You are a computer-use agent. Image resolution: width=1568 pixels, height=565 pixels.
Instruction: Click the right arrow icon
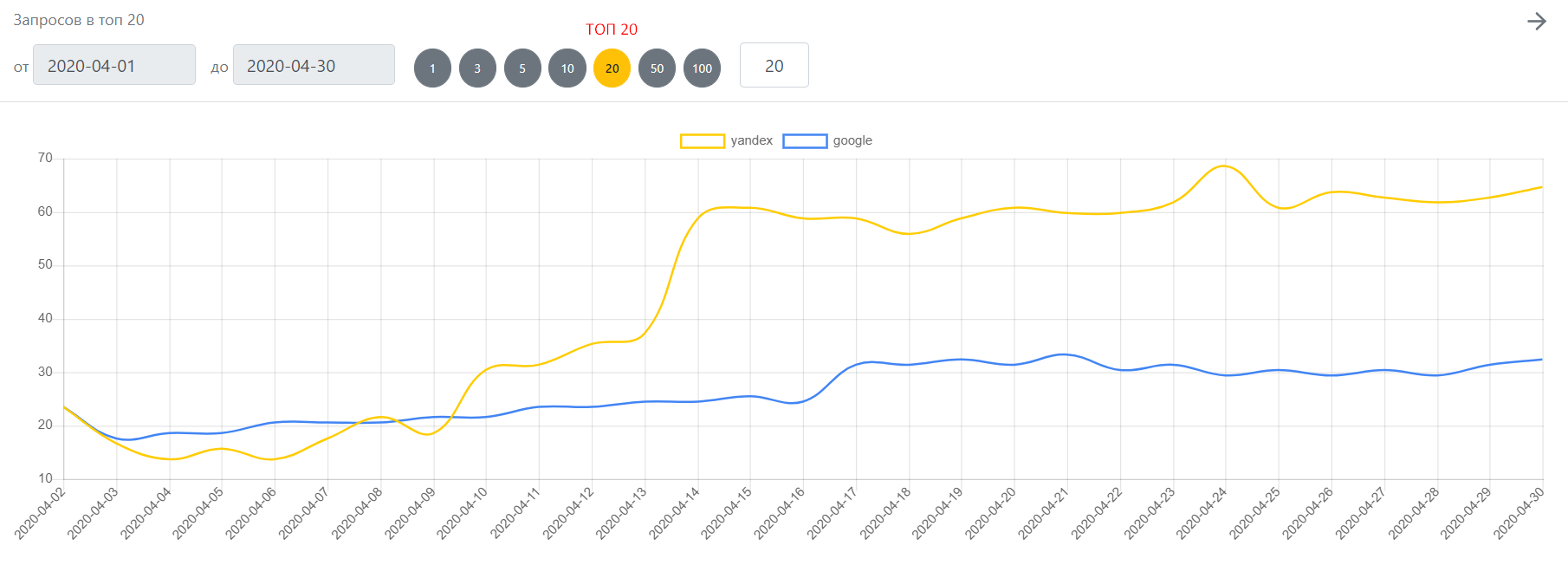point(1536,22)
